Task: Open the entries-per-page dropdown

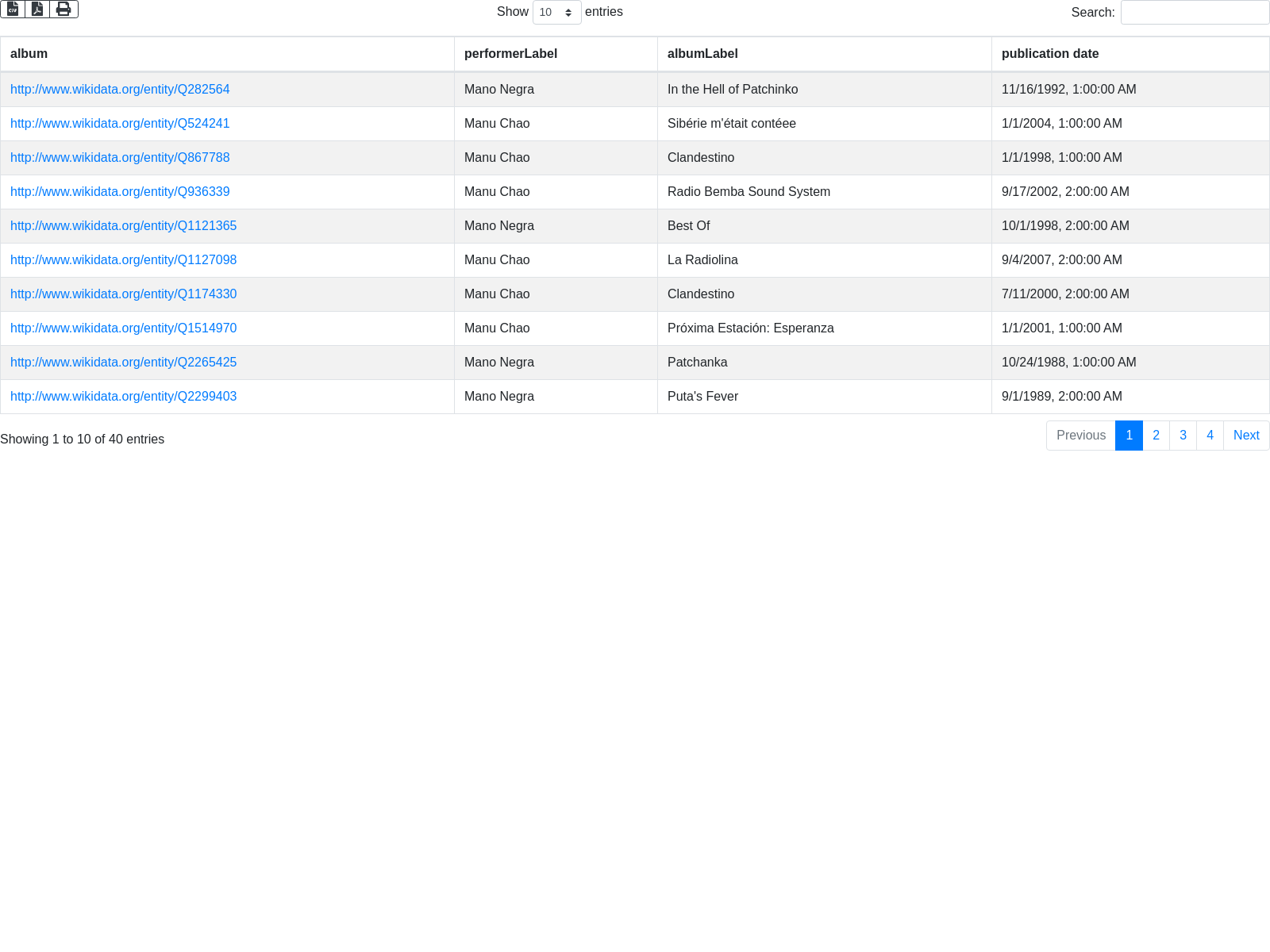Action: [x=556, y=13]
